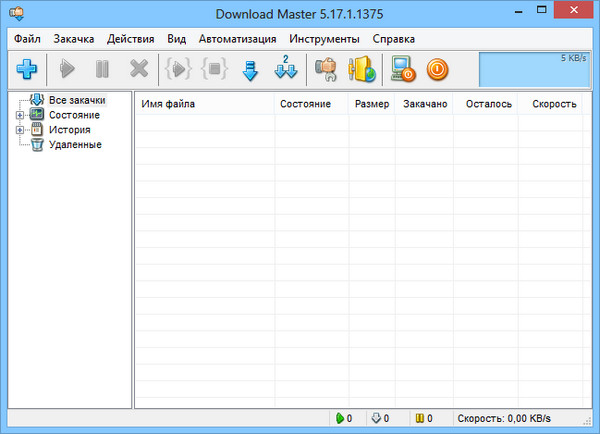Click the blue plus Add download icon
This screenshot has height=434, width=600.
click(26, 70)
